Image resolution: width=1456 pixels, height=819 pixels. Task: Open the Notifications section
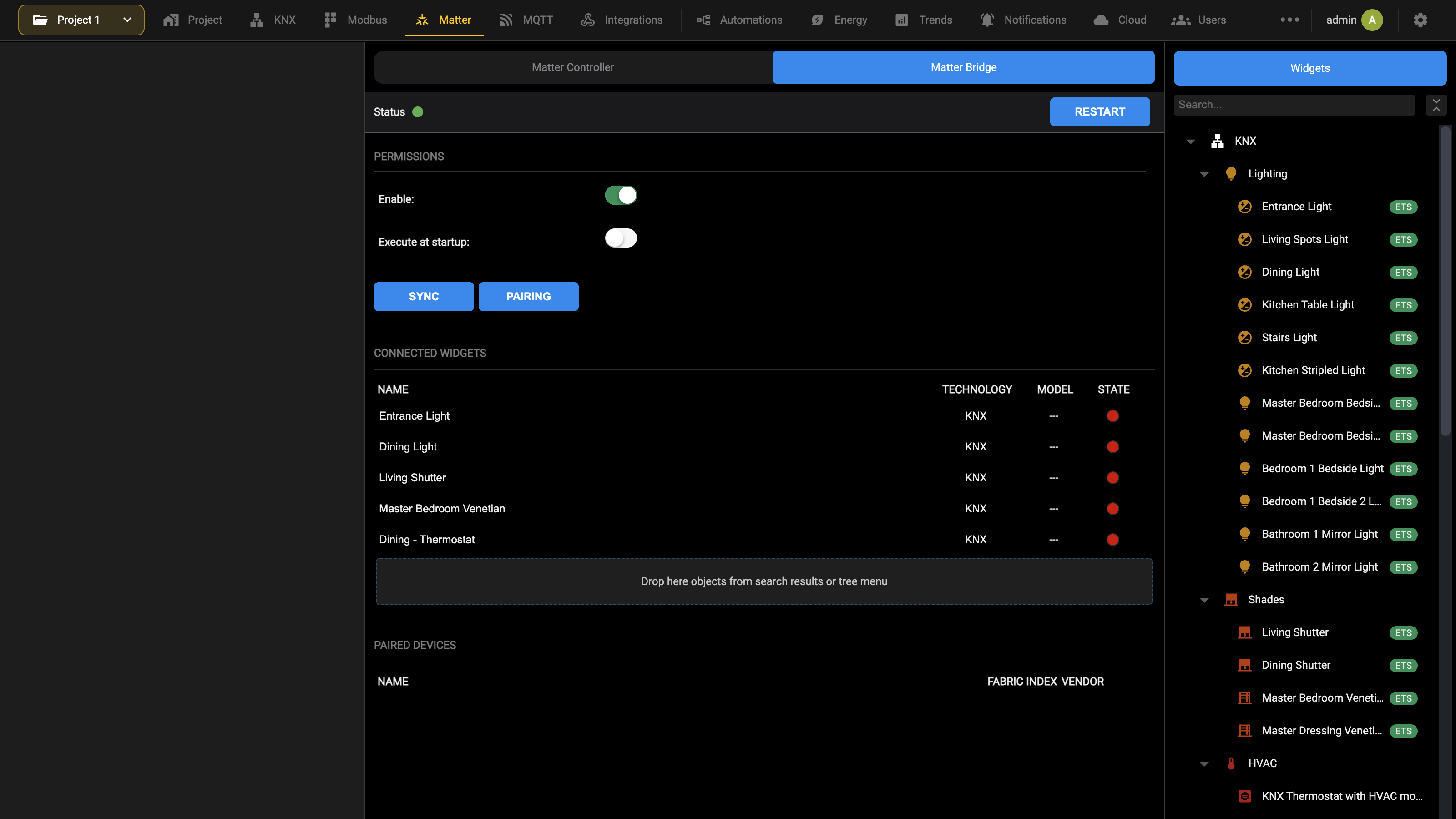1023,20
